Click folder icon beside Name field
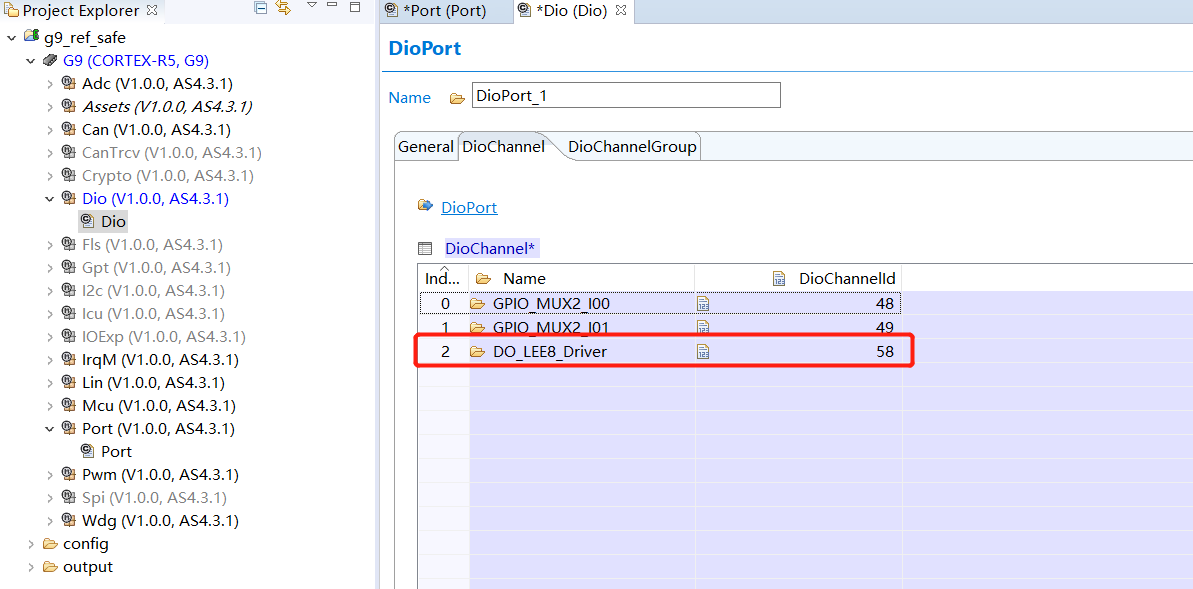 (457, 98)
